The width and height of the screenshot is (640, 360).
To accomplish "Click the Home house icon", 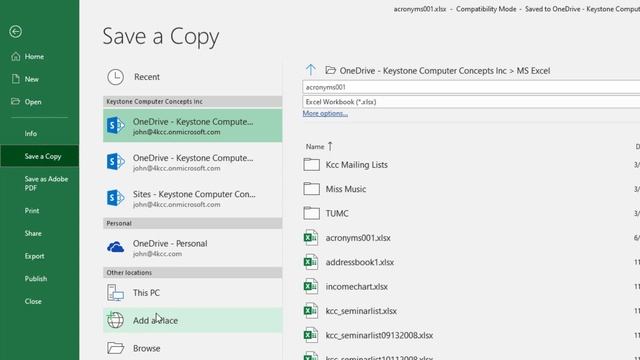I will click(x=16, y=56).
